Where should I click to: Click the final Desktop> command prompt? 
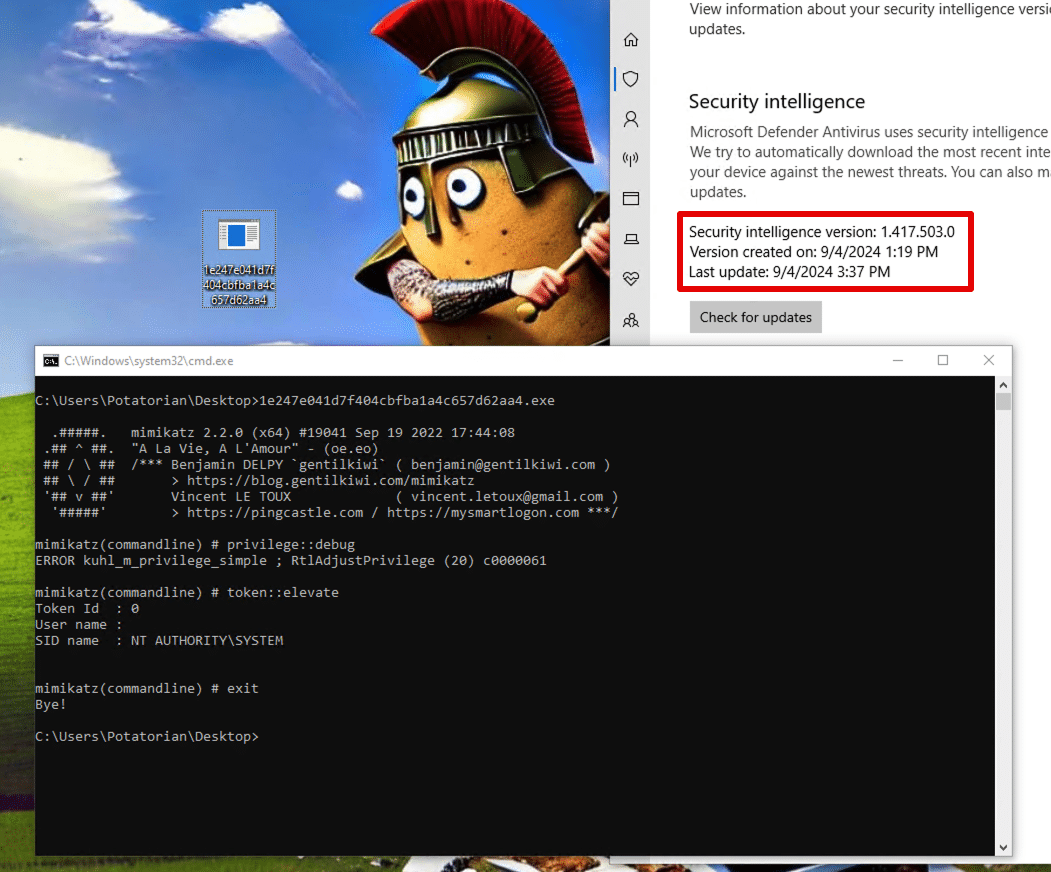[x=147, y=737]
